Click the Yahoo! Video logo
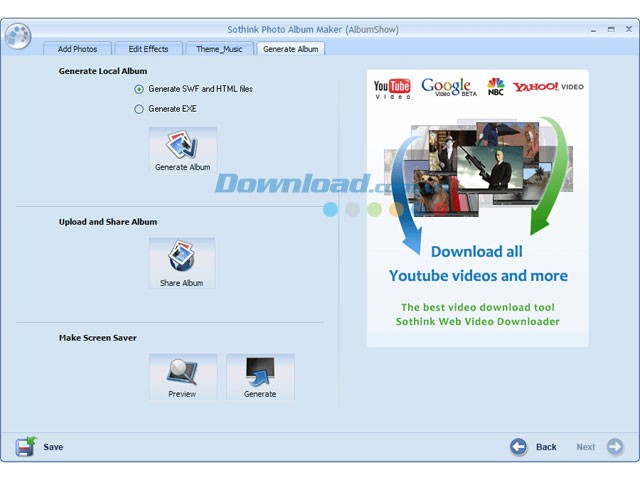Viewport: 640px width, 480px height. 548,87
